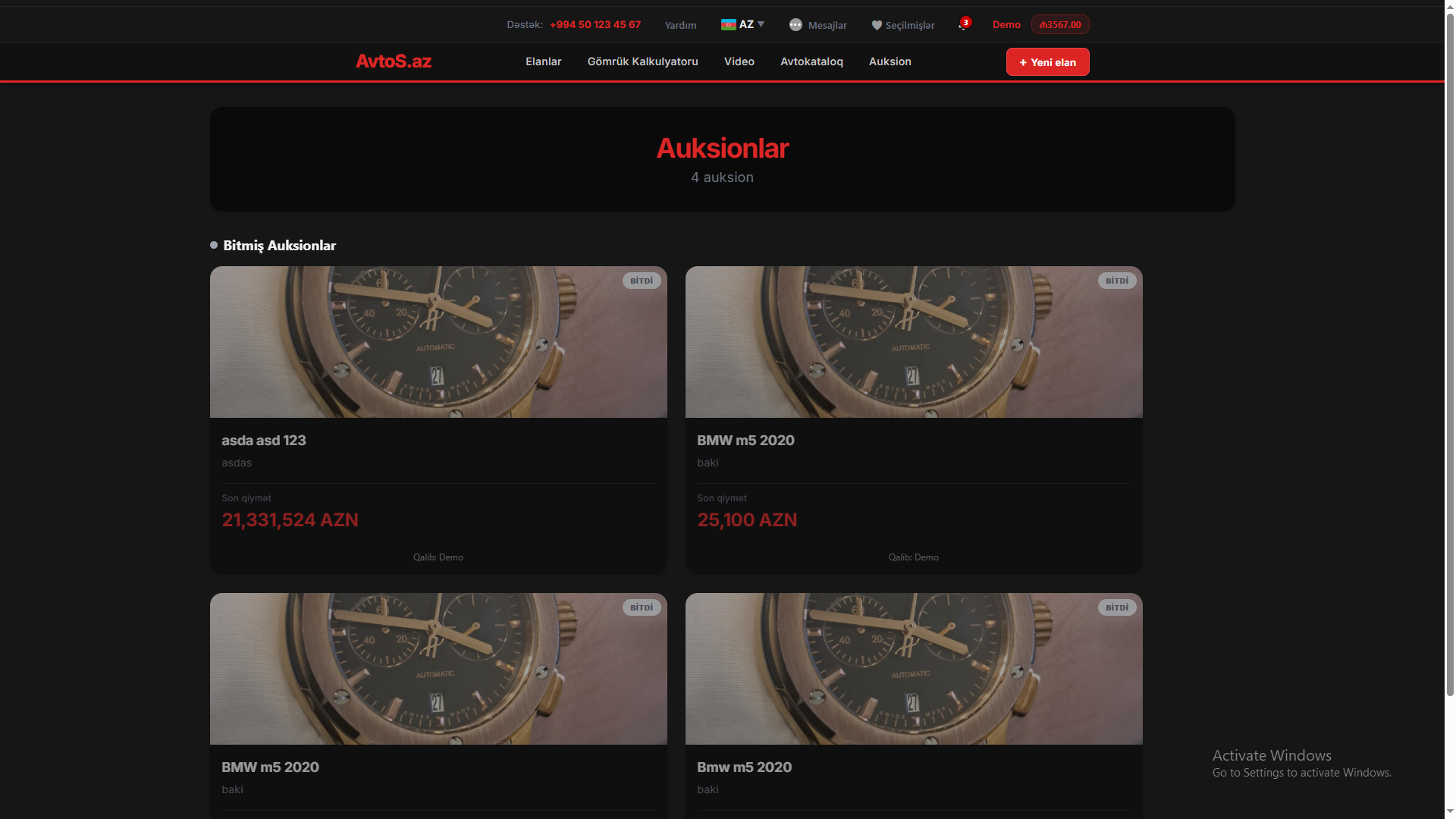Open the Elanlar menu item
The image size is (1456, 819).
pos(543,61)
